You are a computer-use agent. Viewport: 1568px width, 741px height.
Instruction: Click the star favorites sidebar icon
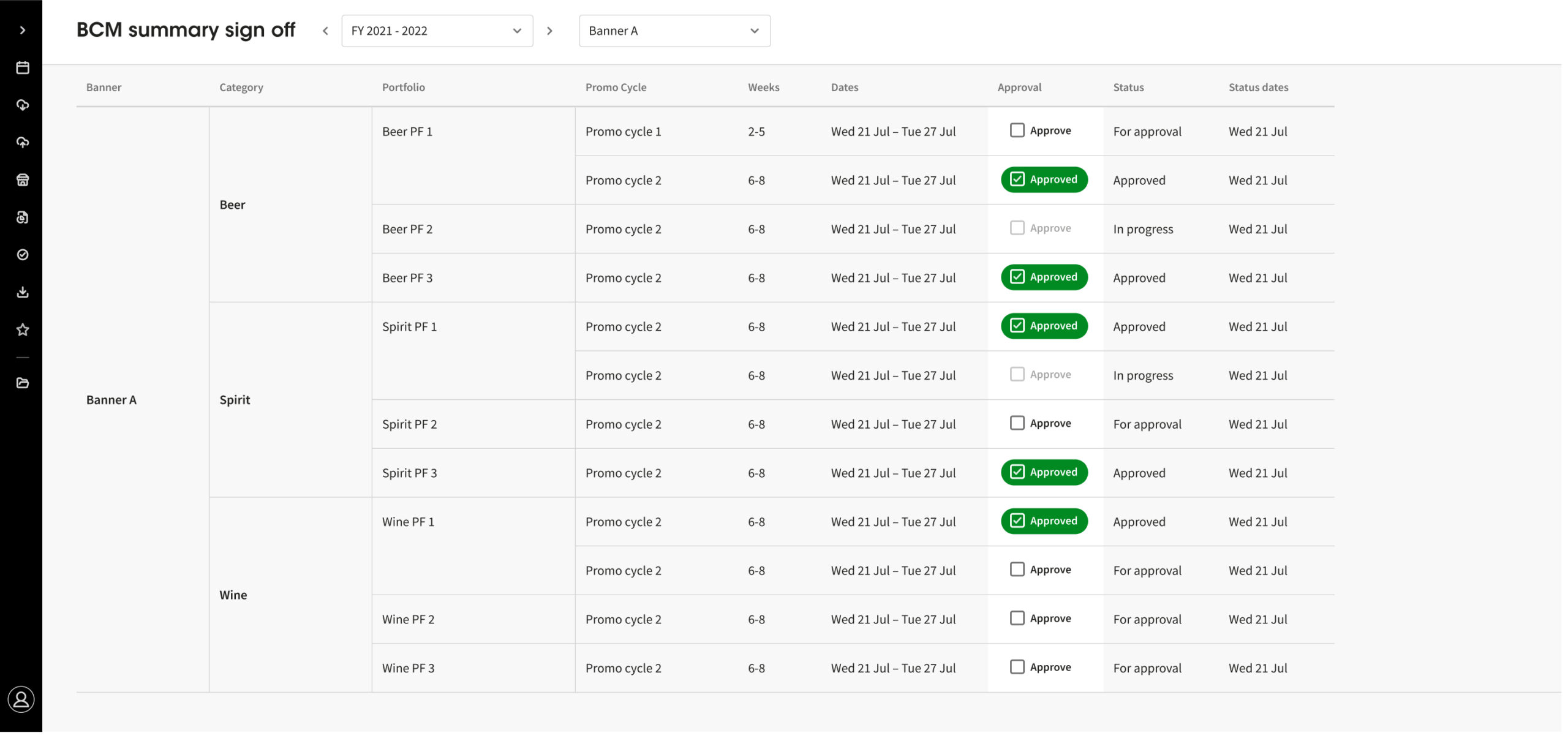click(23, 329)
